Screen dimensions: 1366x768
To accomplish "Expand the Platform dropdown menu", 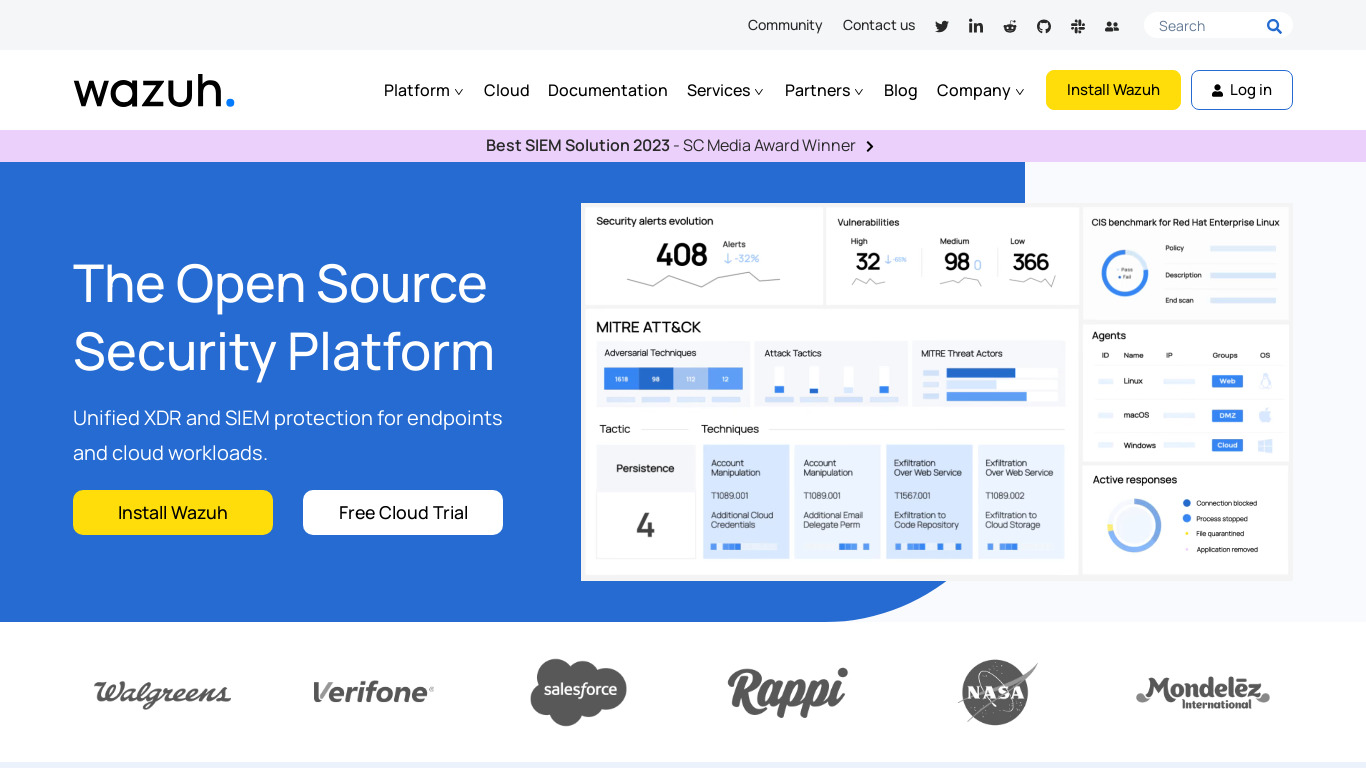I will (x=424, y=91).
